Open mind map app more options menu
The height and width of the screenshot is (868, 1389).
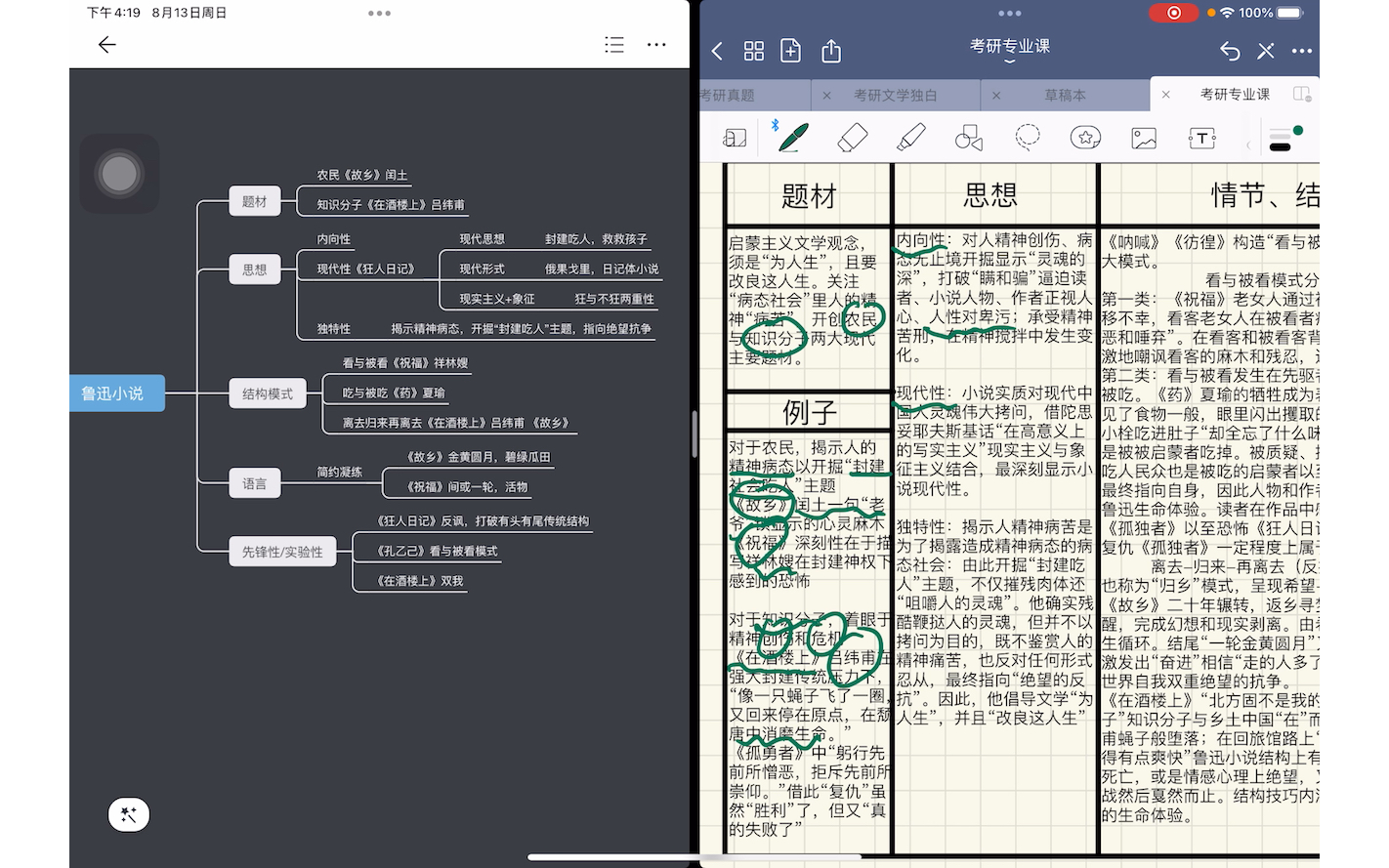pos(656,45)
